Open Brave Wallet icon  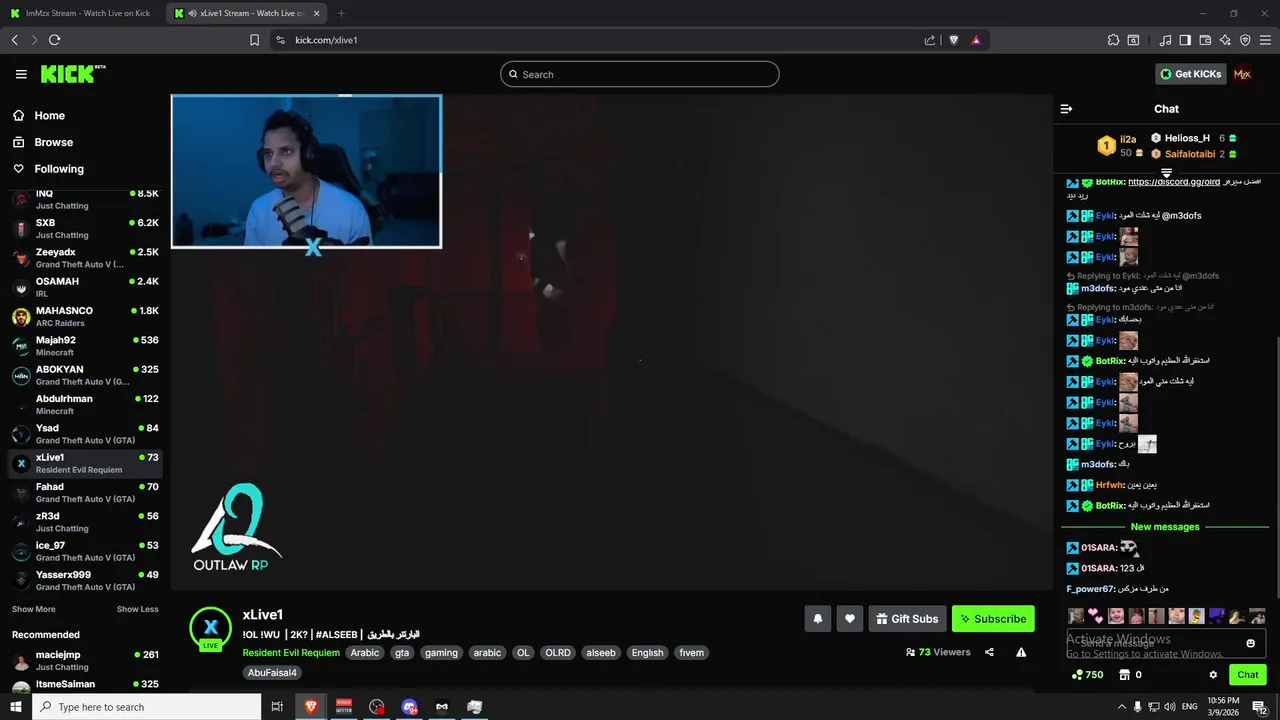click(x=1205, y=40)
